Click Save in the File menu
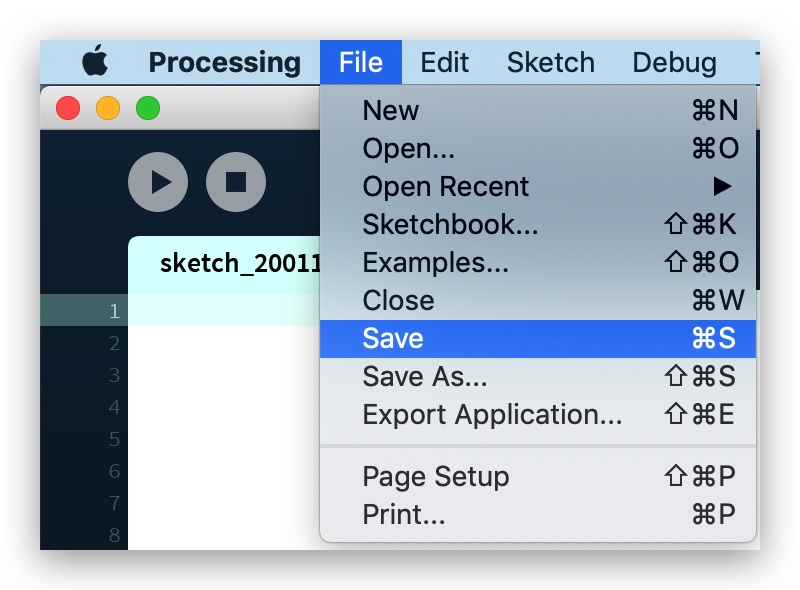 (538, 338)
